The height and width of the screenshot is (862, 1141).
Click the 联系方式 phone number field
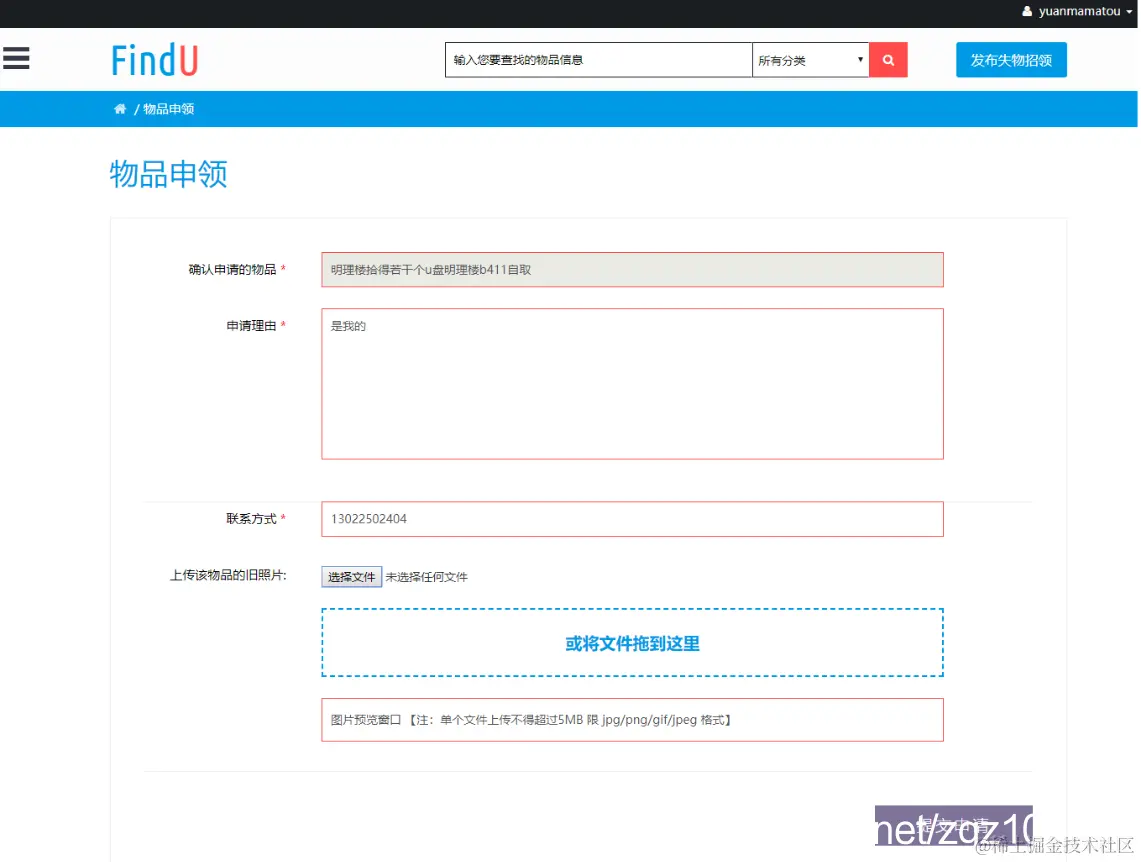coord(632,519)
